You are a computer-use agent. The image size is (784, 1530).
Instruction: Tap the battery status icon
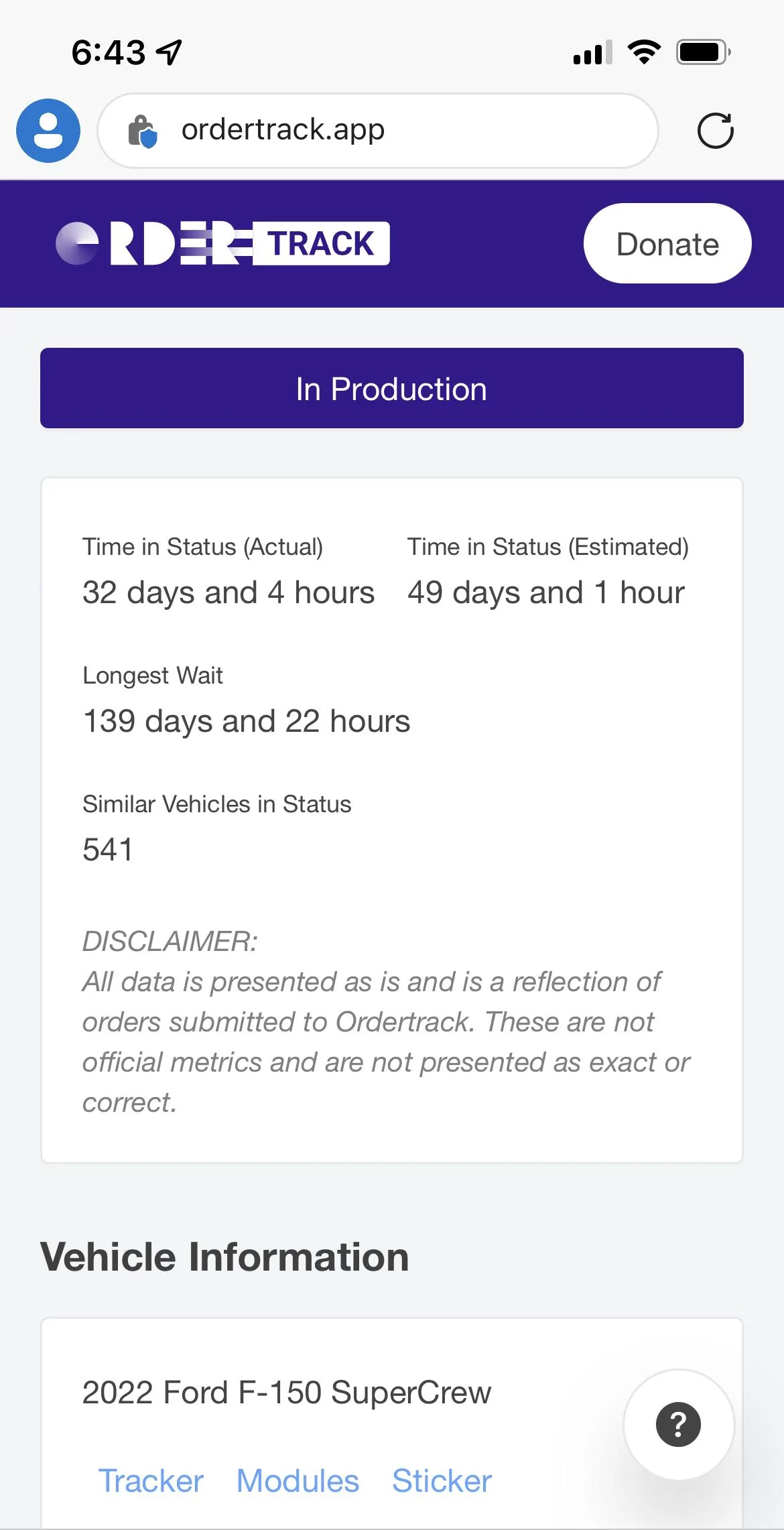click(x=703, y=52)
